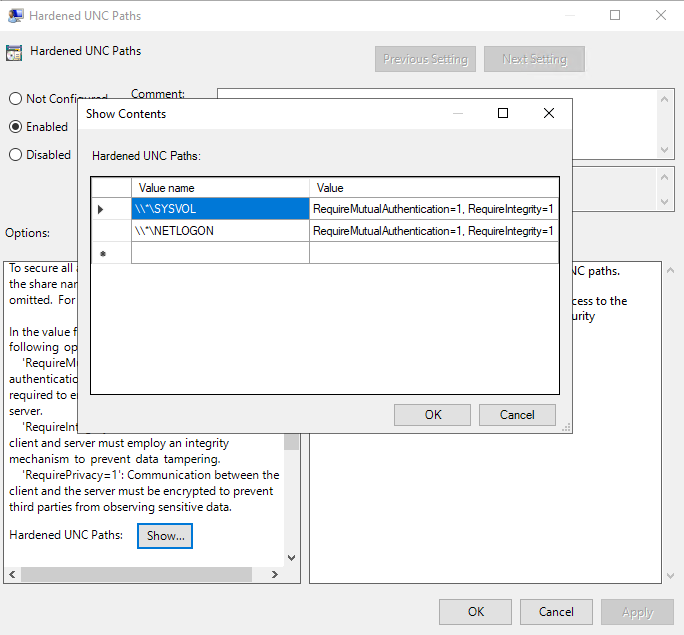Viewport: 684px width, 635px height.
Task: Maximize the Hardened UNC Paths window
Action: [x=615, y=15]
